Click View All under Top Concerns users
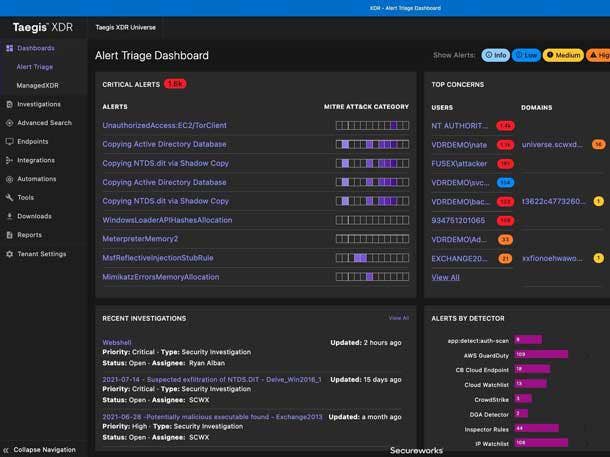 [x=445, y=277]
